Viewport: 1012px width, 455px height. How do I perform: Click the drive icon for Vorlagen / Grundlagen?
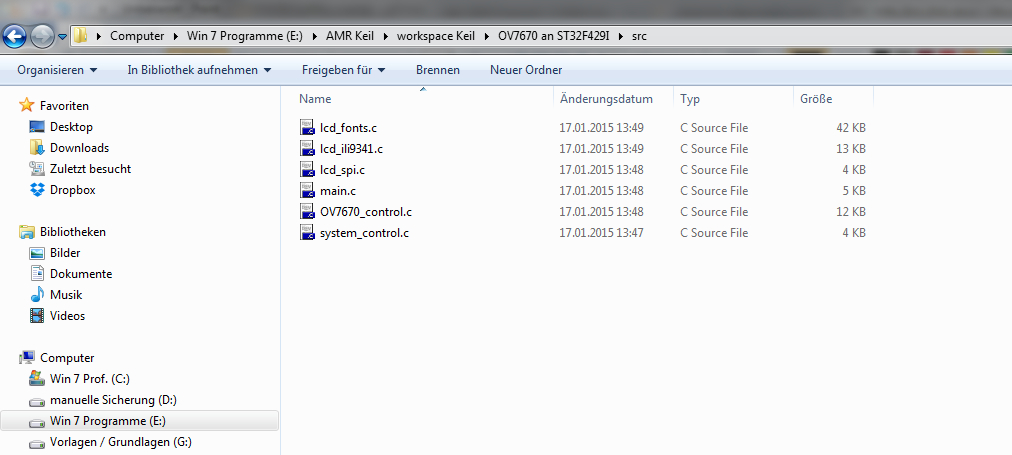coord(37,443)
